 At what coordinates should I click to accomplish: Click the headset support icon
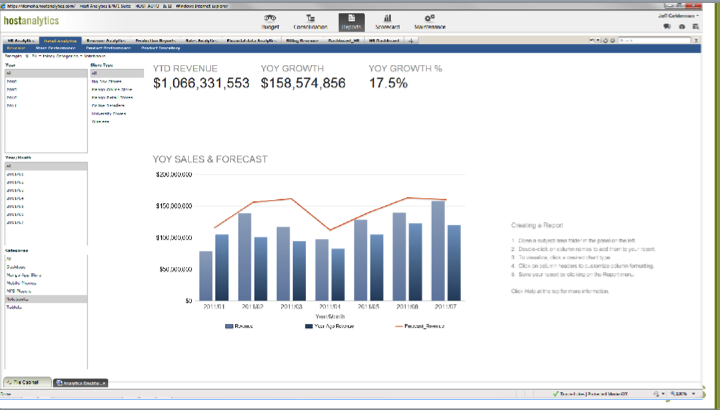[x=682, y=27]
